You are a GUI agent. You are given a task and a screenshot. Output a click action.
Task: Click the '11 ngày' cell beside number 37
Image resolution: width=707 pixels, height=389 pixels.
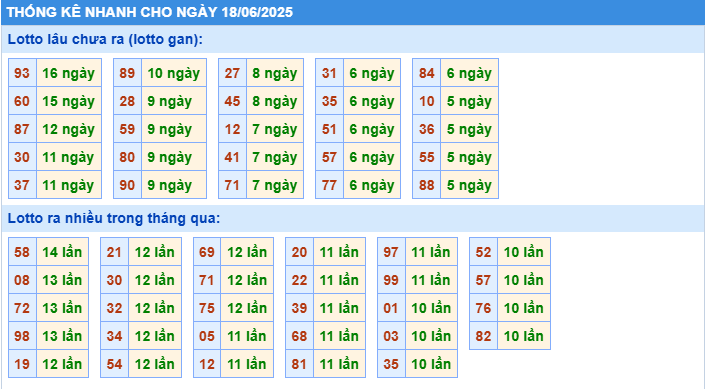[69, 184]
